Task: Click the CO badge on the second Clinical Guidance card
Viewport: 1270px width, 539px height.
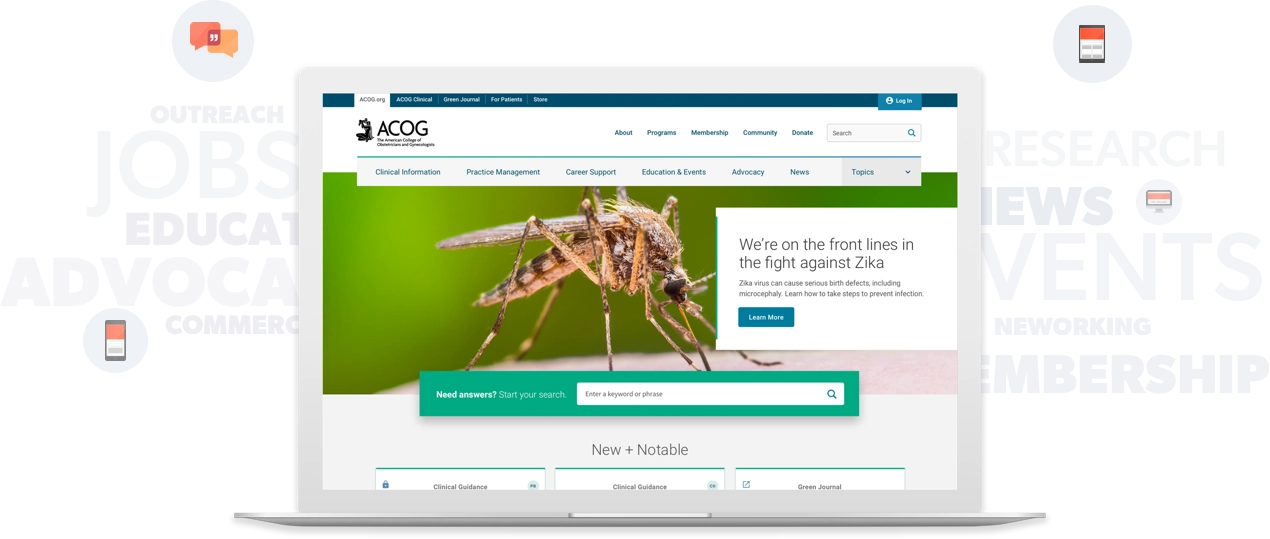Action: pos(713,486)
